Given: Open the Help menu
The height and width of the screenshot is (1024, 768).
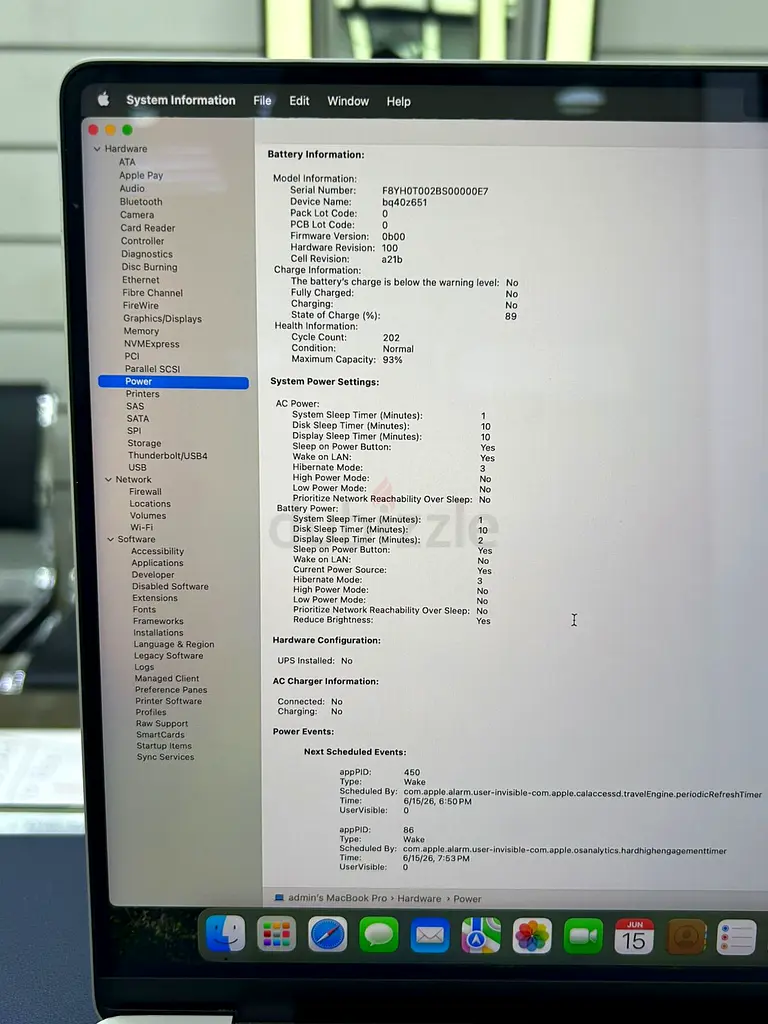Looking at the screenshot, I should (x=398, y=101).
